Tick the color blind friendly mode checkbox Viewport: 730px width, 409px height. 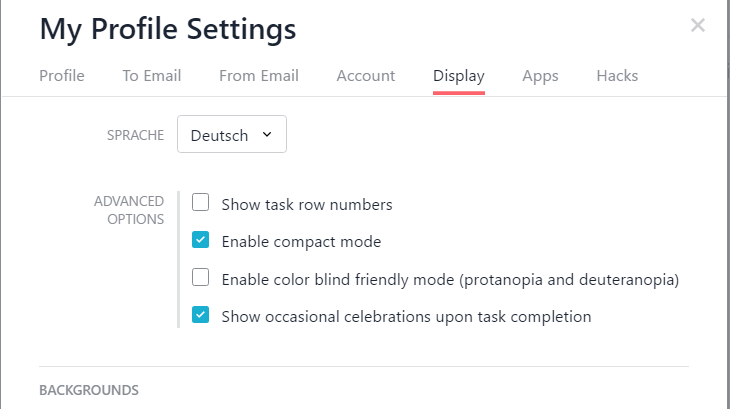pos(201,278)
